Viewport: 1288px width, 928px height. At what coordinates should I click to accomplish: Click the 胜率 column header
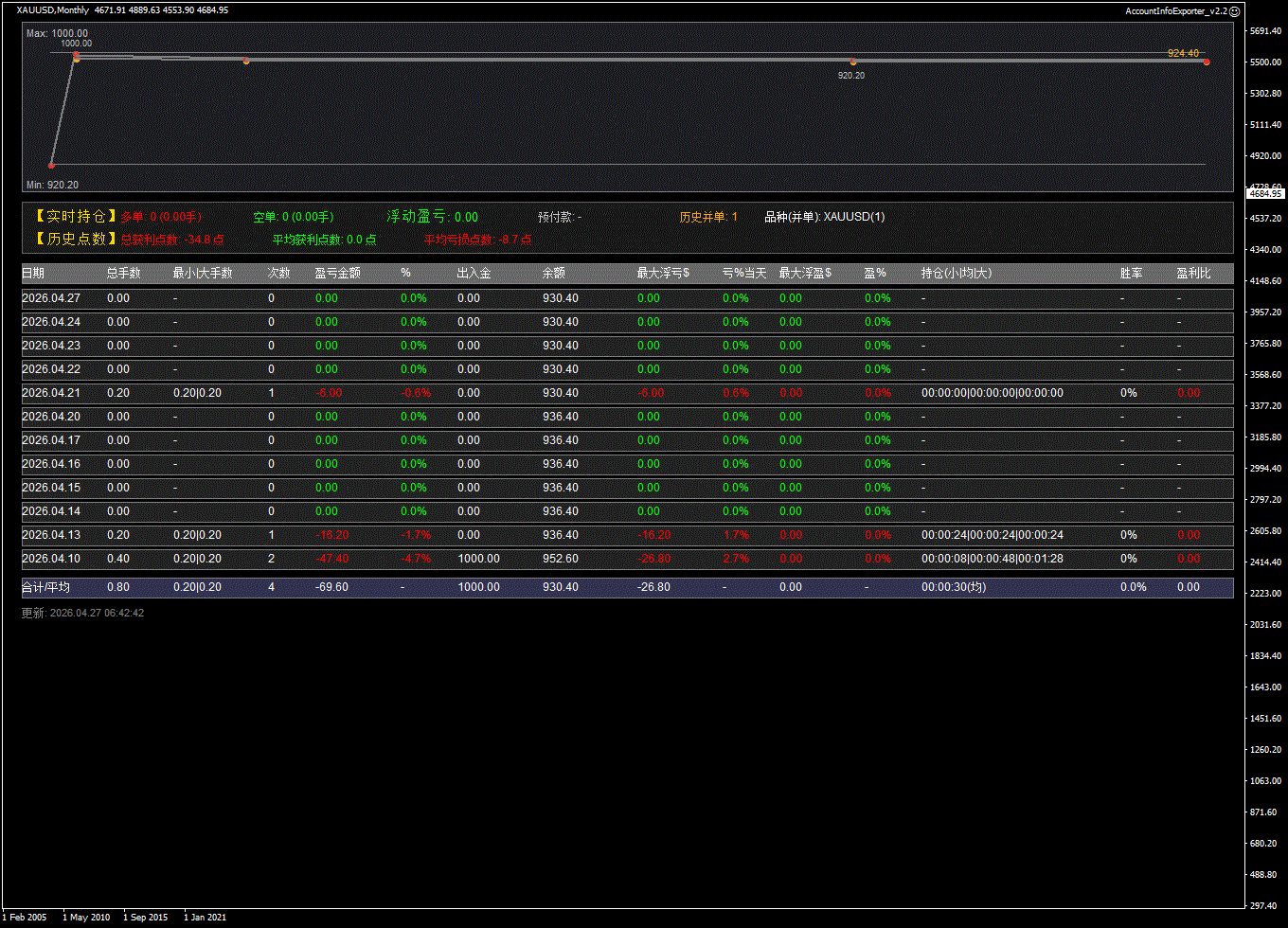1131,274
